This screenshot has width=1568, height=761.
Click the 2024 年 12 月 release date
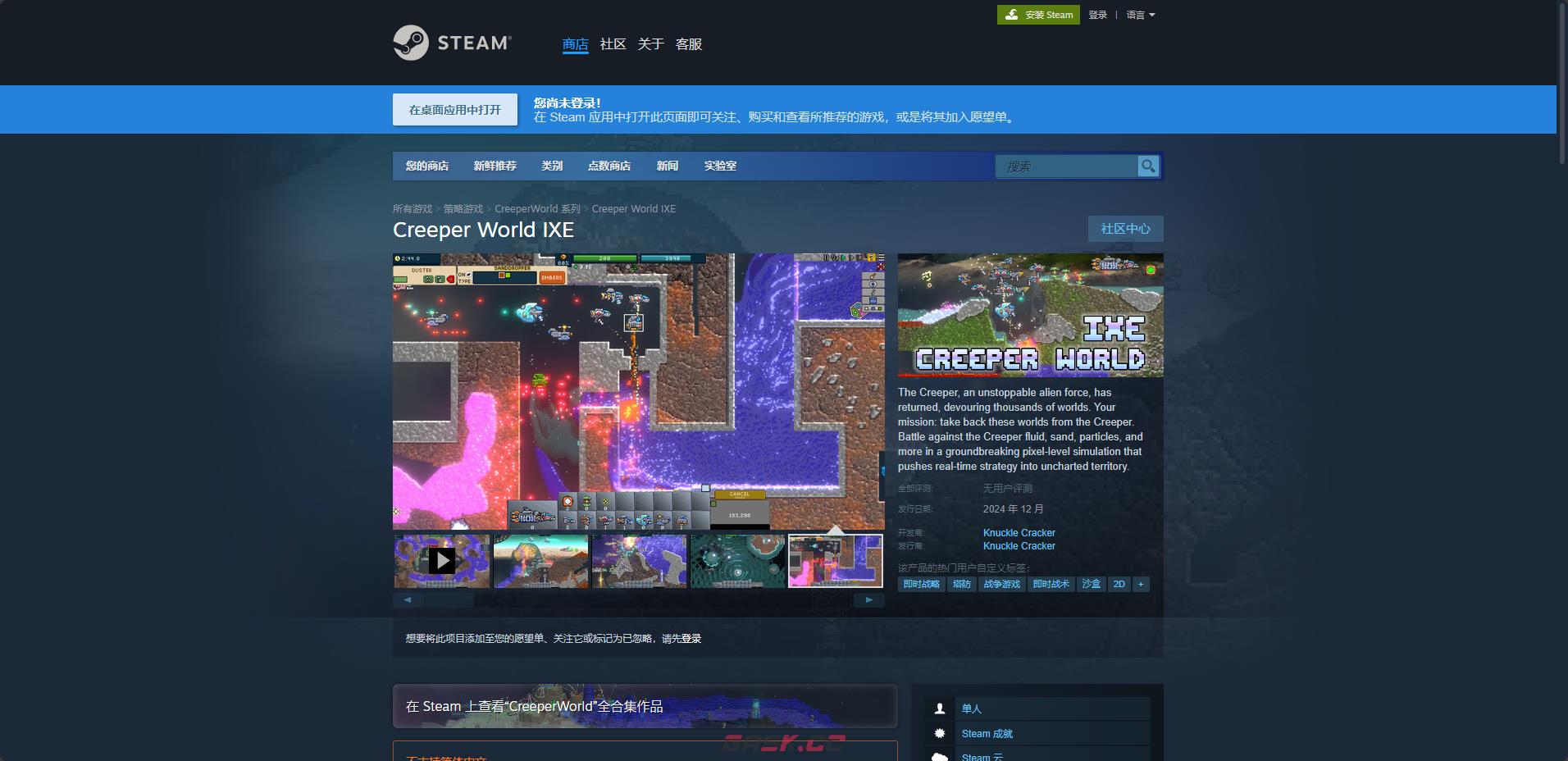pos(1014,509)
